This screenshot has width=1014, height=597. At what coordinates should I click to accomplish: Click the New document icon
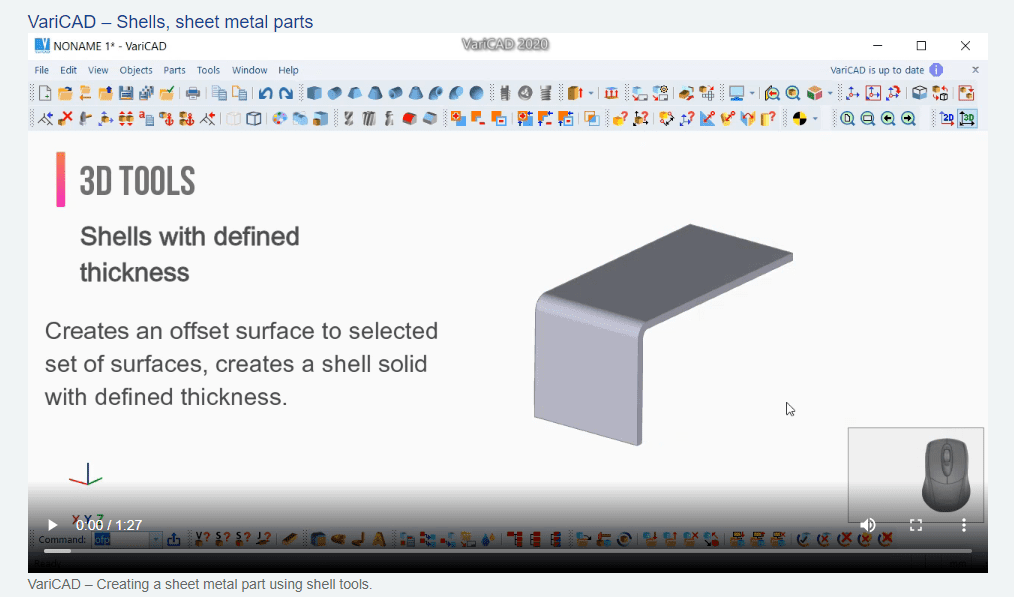(45, 93)
